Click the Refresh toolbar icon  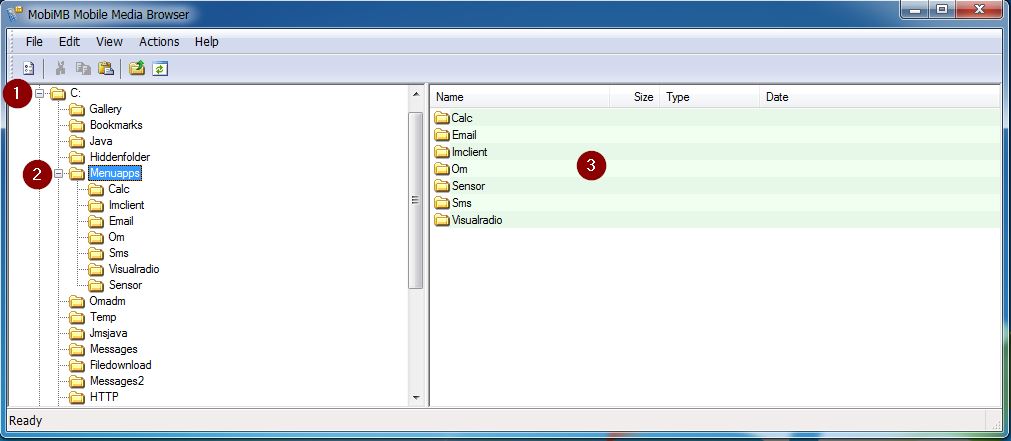pyautogui.click(x=160, y=68)
